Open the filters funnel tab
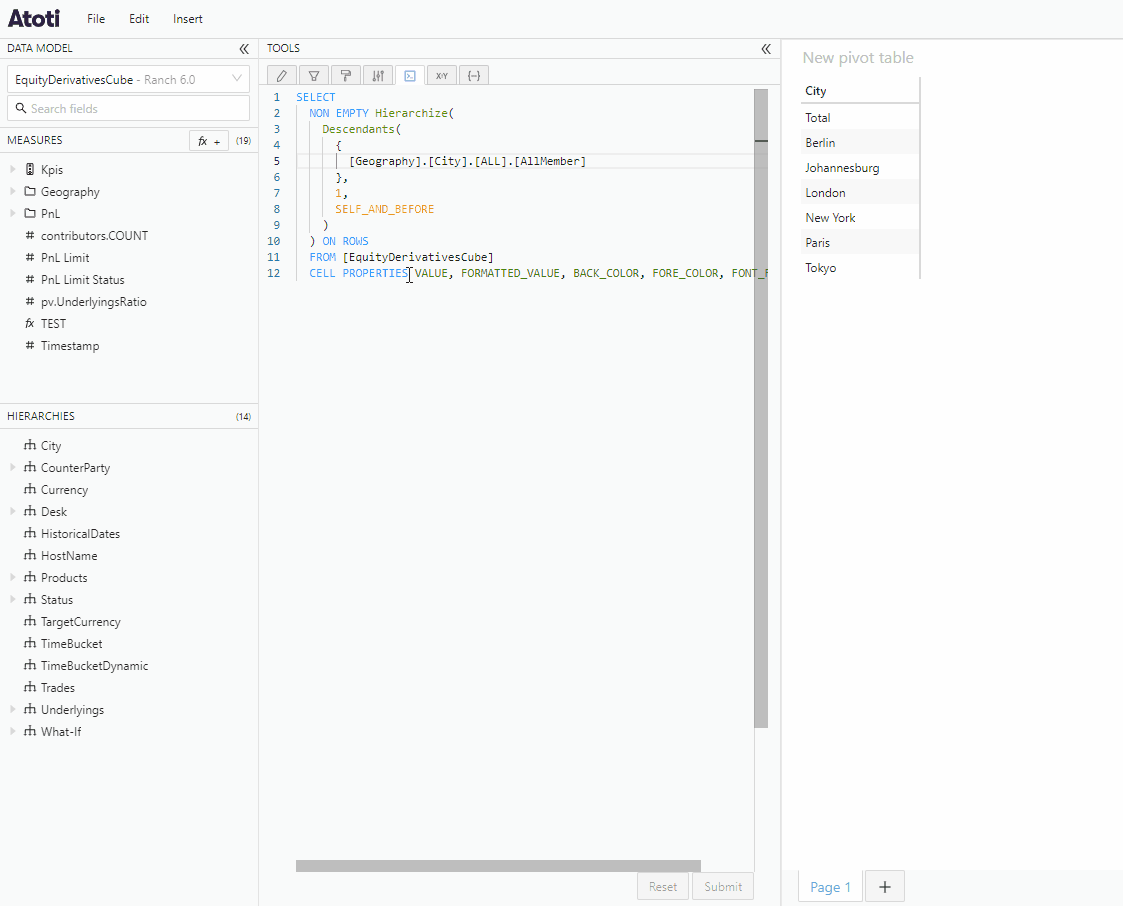This screenshot has width=1123, height=906. click(314, 75)
